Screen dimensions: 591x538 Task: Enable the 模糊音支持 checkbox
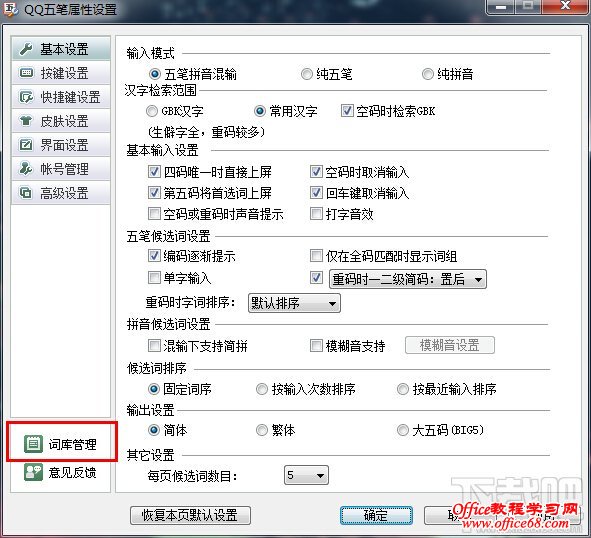tap(316, 345)
